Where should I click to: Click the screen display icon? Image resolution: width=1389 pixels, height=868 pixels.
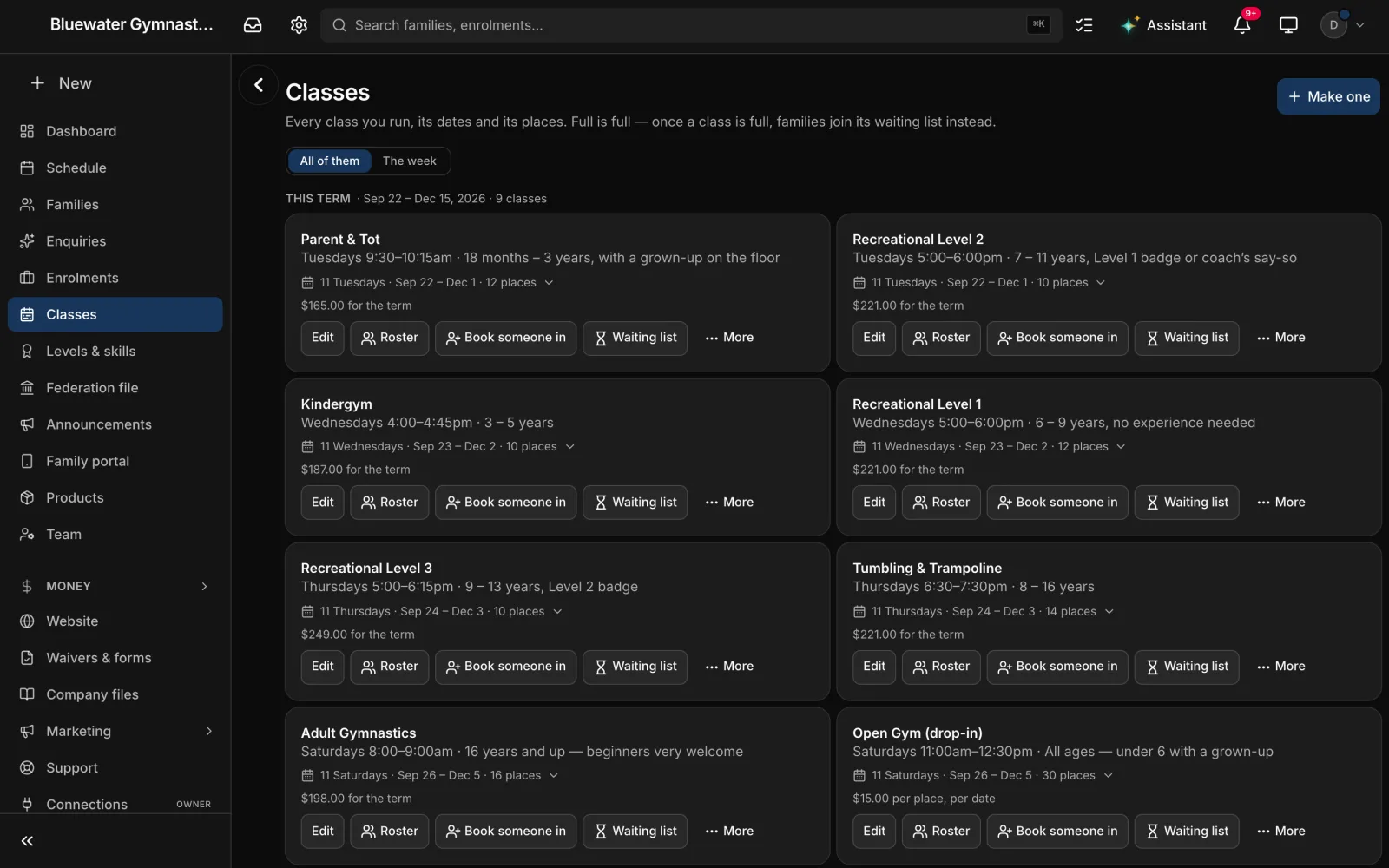click(1288, 25)
